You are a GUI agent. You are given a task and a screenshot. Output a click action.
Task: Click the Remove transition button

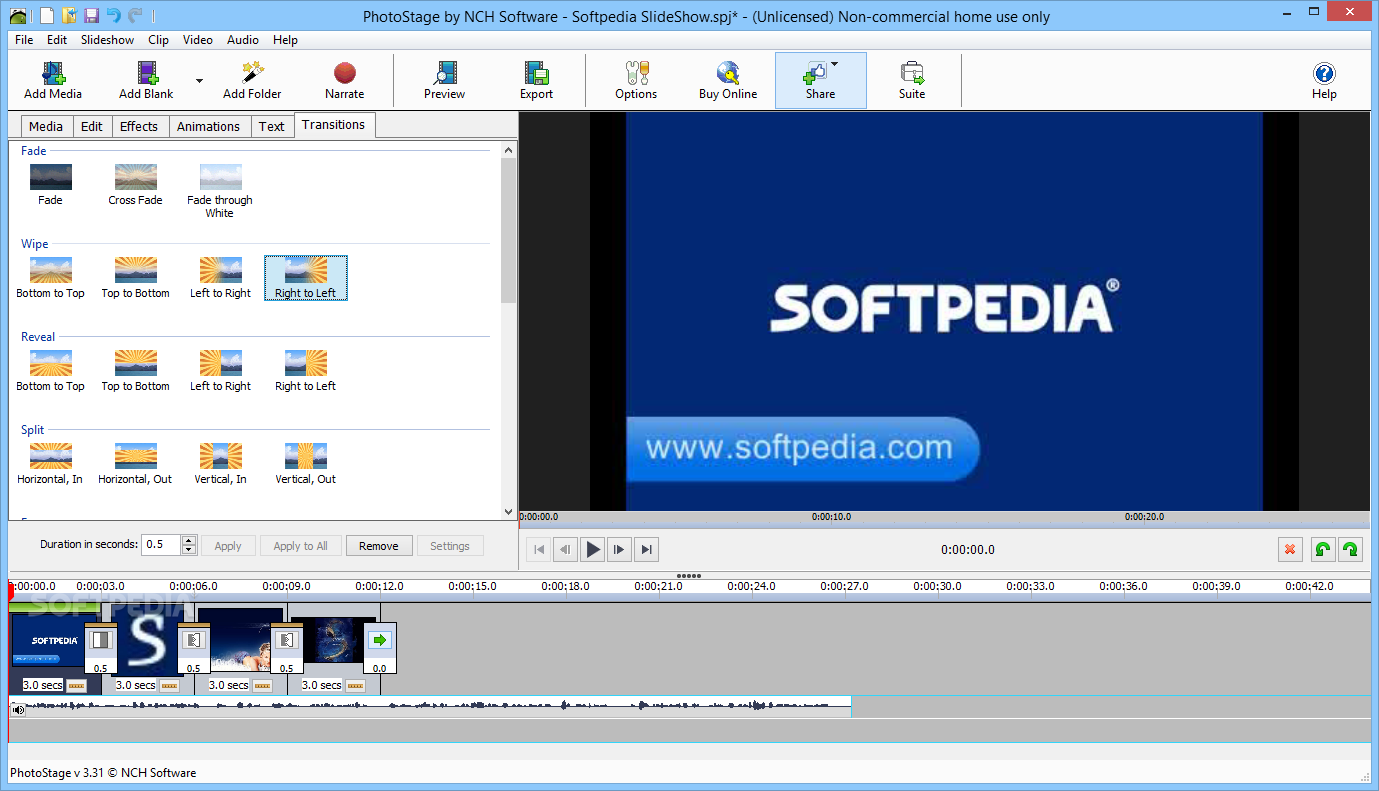click(379, 546)
